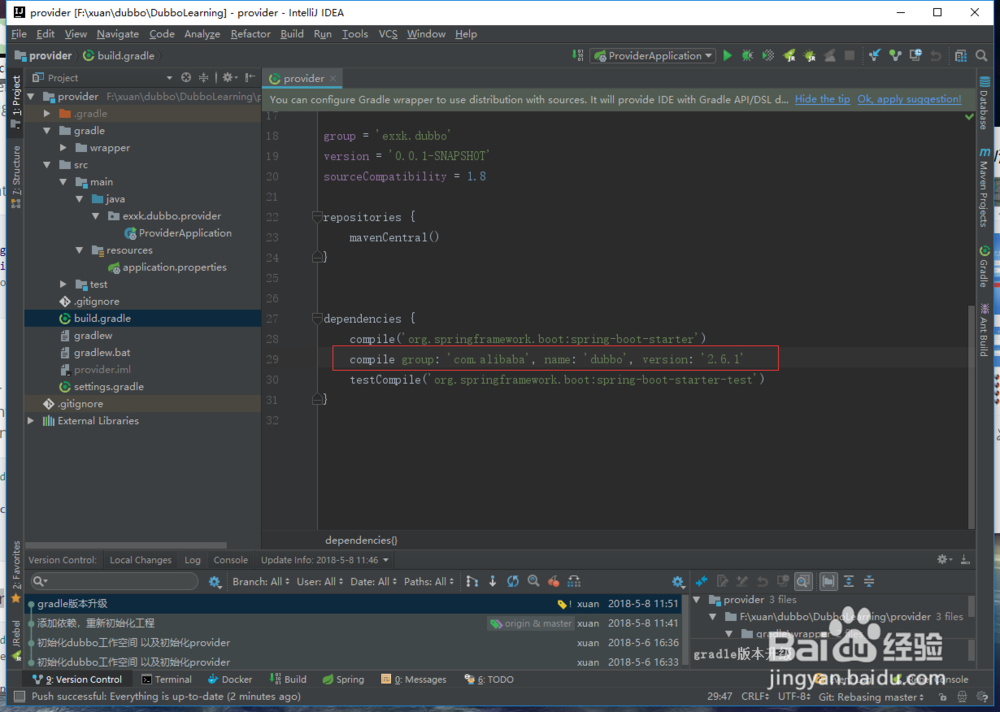Toggle Preview Diff in commit details toolbar

point(804,581)
